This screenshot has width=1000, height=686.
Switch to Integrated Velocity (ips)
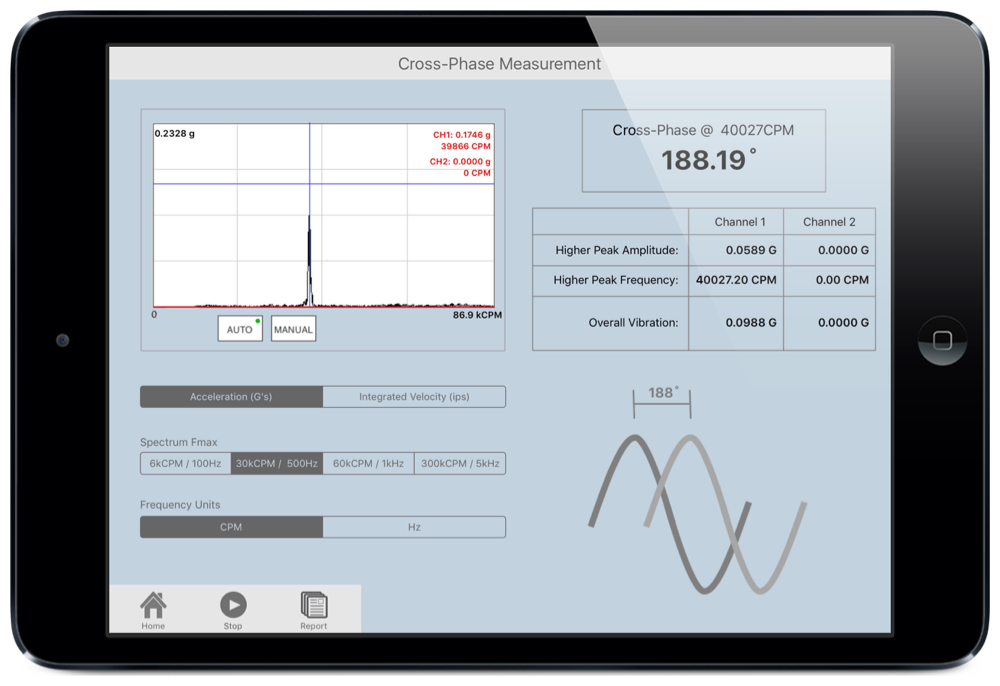(x=414, y=397)
